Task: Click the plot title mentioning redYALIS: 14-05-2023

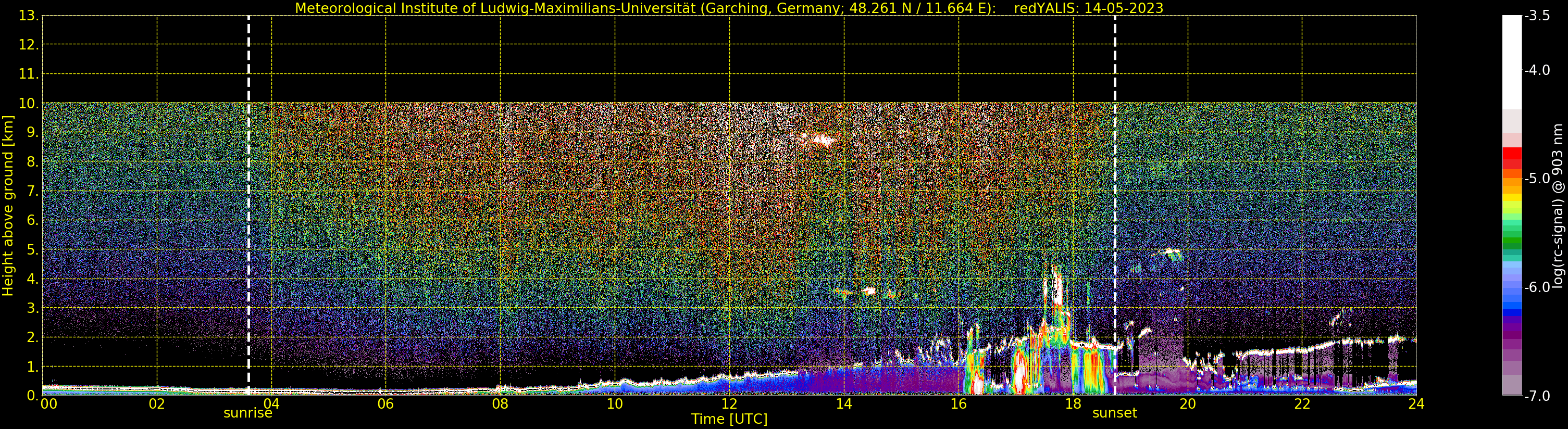Action: 729,8
